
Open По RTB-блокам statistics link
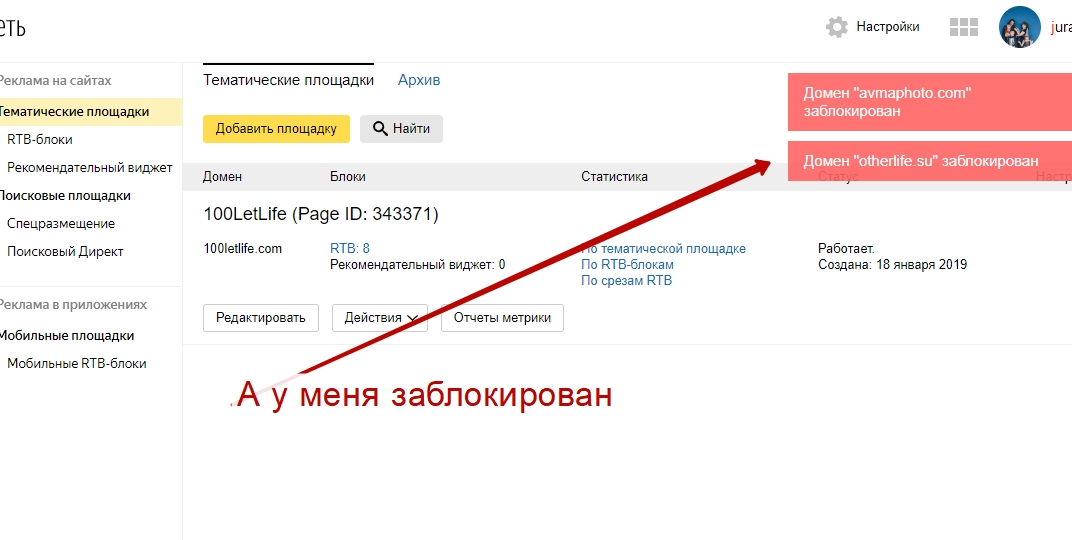pyautogui.click(x=627, y=265)
